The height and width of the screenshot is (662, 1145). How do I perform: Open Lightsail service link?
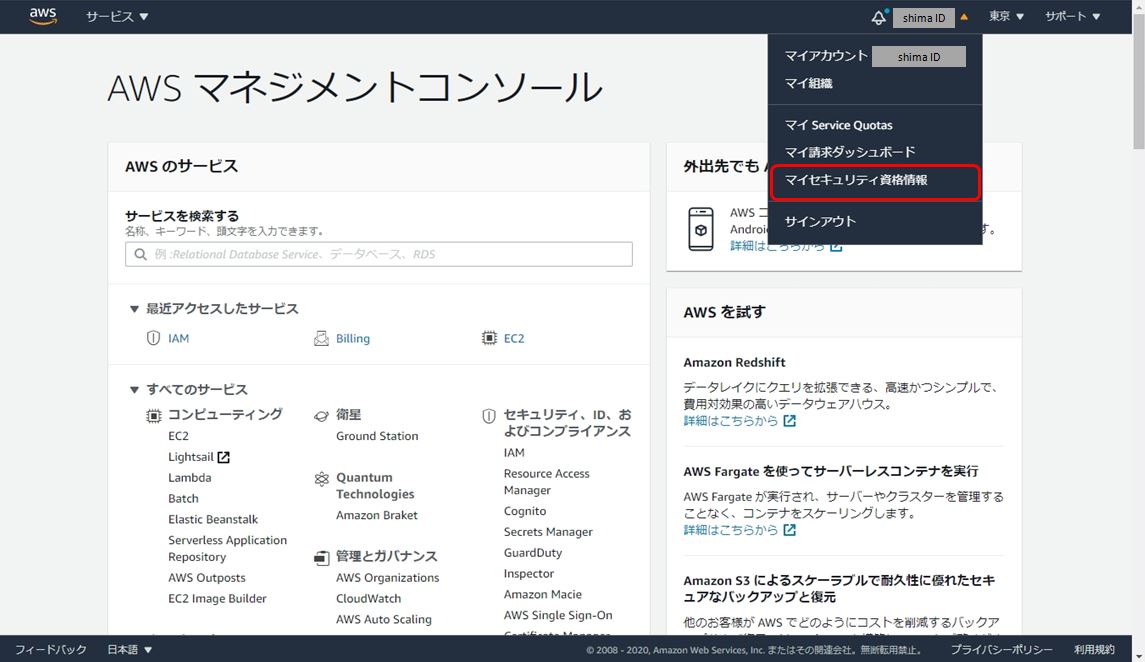click(x=191, y=457)
